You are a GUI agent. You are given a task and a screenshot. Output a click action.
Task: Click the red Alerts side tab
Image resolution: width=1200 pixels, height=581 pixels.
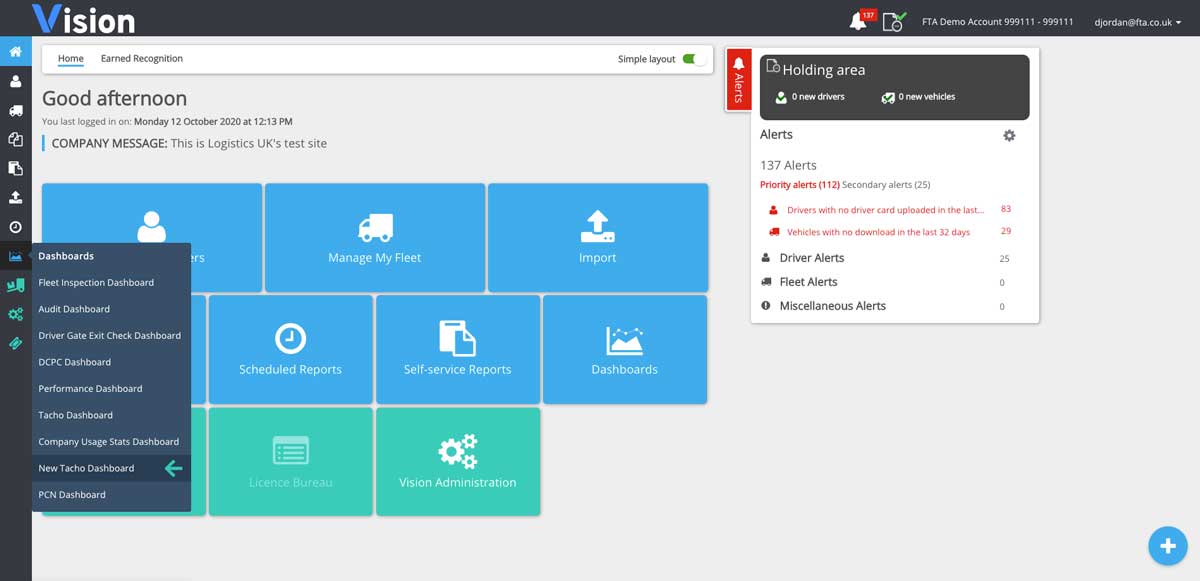(739, 78)
